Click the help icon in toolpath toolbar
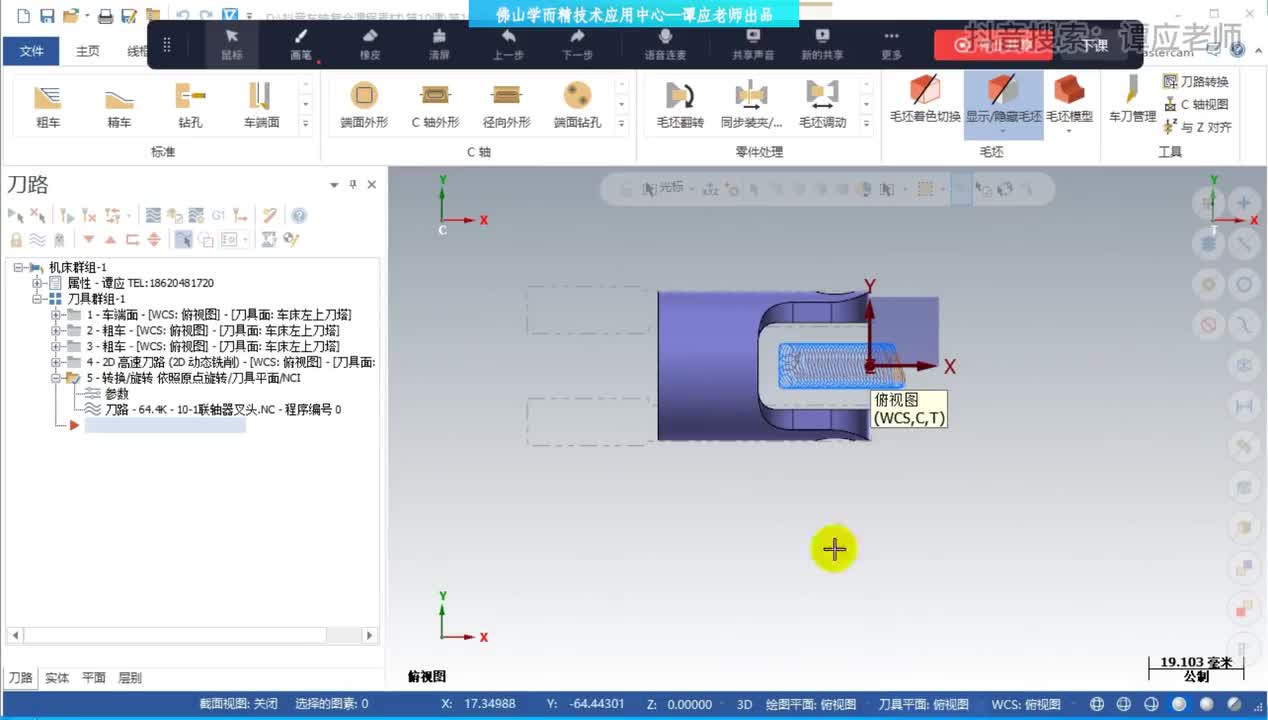1268x720 pixels. [x=298, y=215]
